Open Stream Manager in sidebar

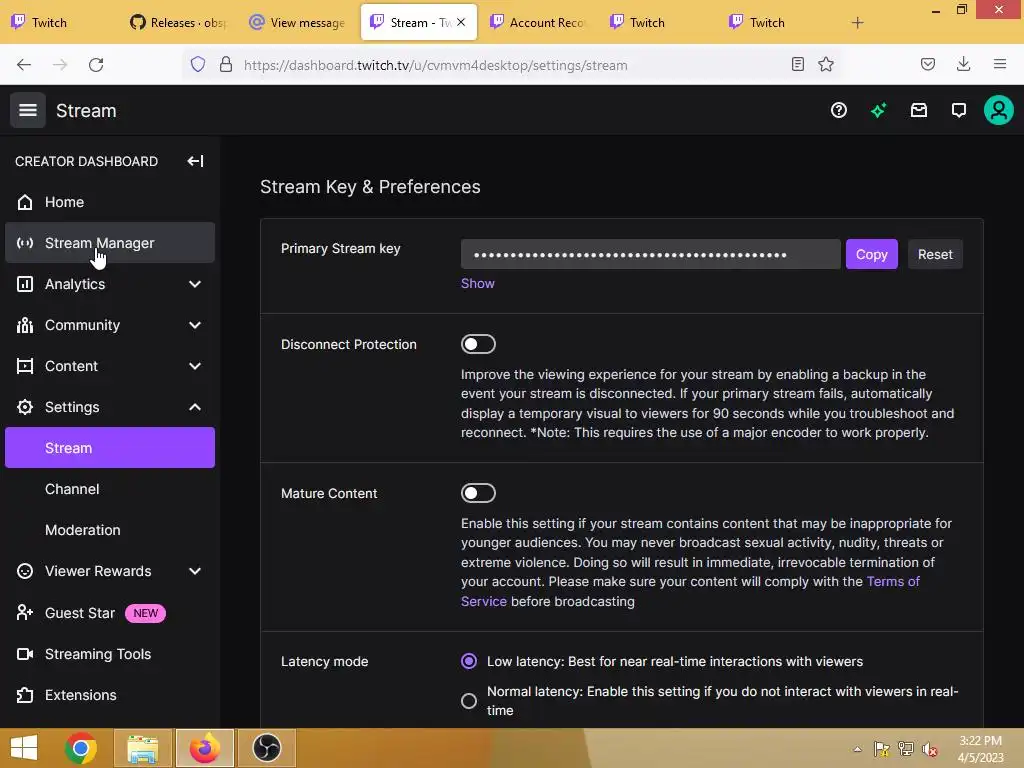pyautogui.click(x=110, y=243)
